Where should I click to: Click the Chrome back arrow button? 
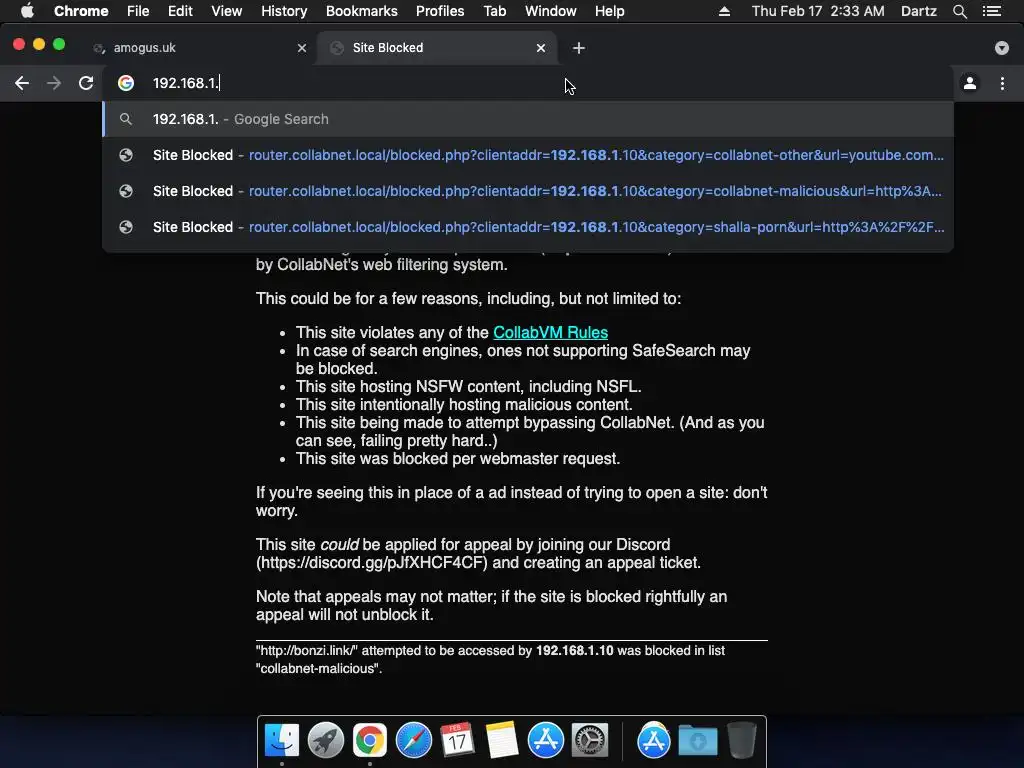[x=22, y=83]
